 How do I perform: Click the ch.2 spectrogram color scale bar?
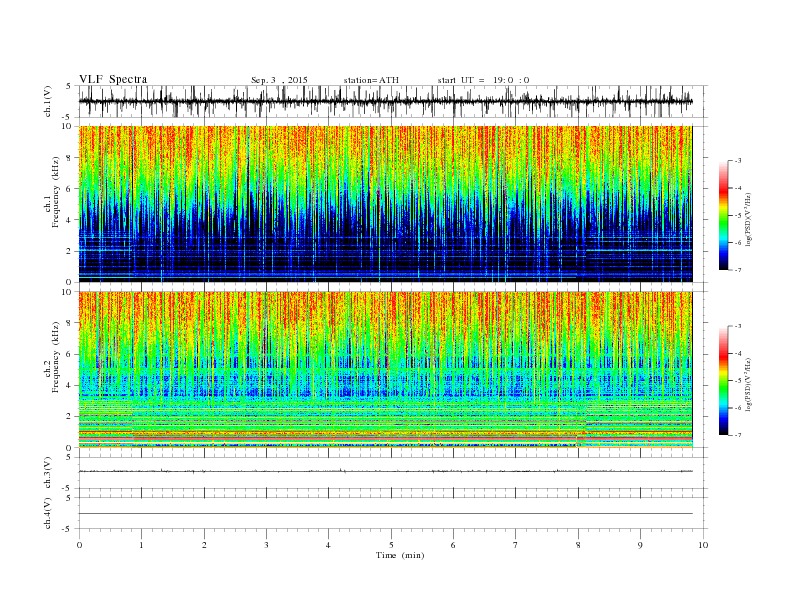723,380
